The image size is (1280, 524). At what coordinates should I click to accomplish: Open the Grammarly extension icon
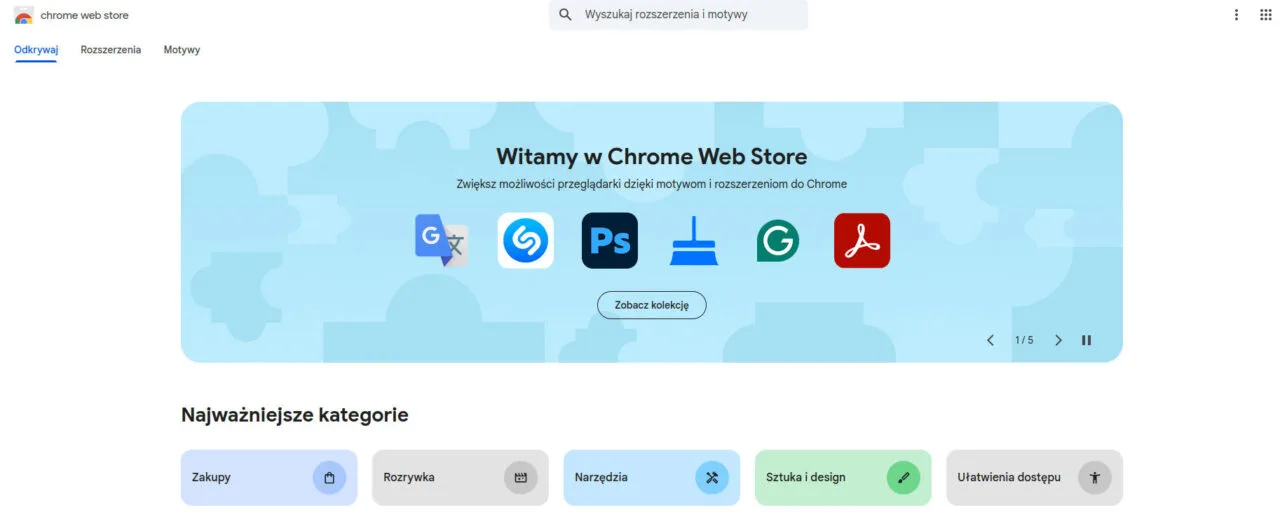click(778, 241)
